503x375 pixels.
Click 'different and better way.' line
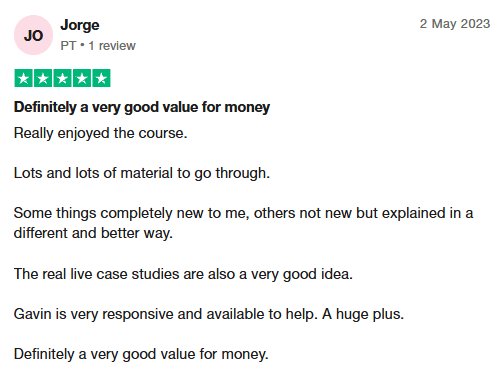[x=93, y=233]
